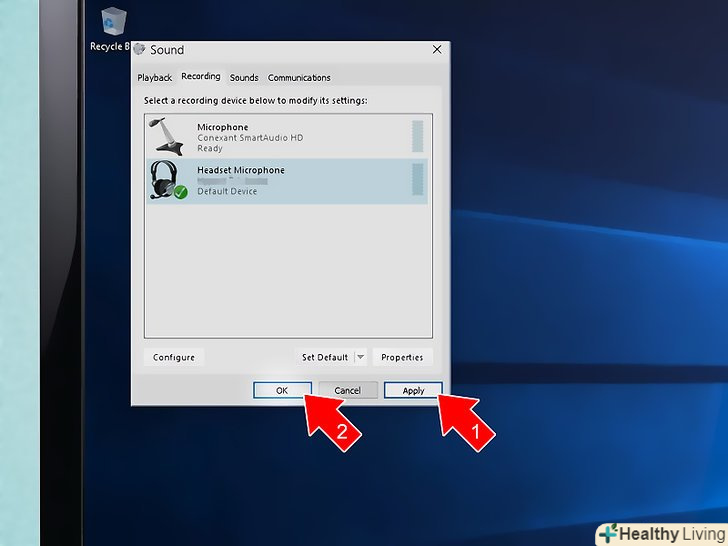The height and width of the screenshot is (546, 728).
Task: Click the Configure button
Action: 174,357
